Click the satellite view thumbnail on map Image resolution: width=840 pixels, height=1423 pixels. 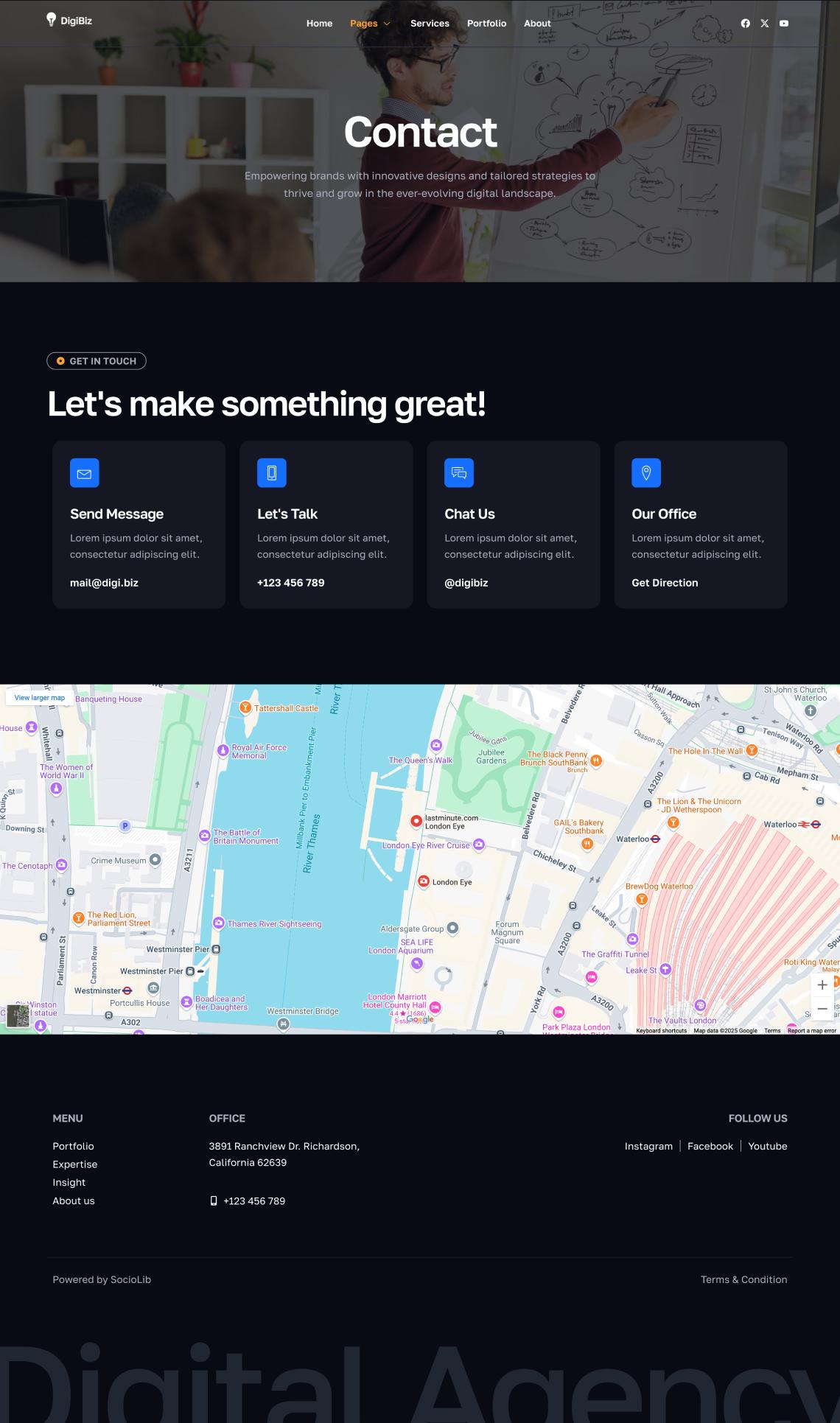click(18, 1015)
